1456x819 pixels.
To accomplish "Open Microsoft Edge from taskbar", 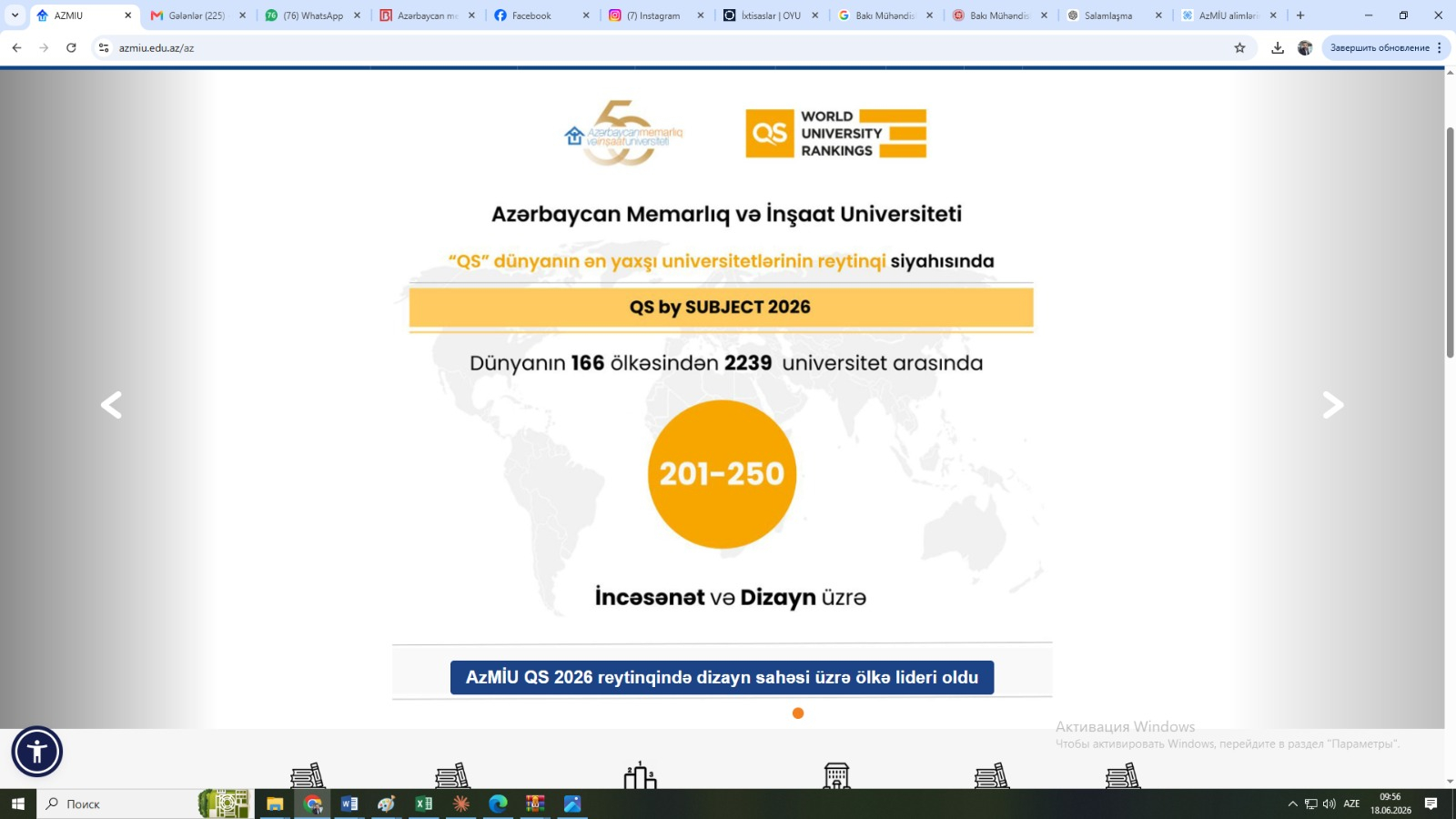I will pyautogui.click(x=498, y=804).
